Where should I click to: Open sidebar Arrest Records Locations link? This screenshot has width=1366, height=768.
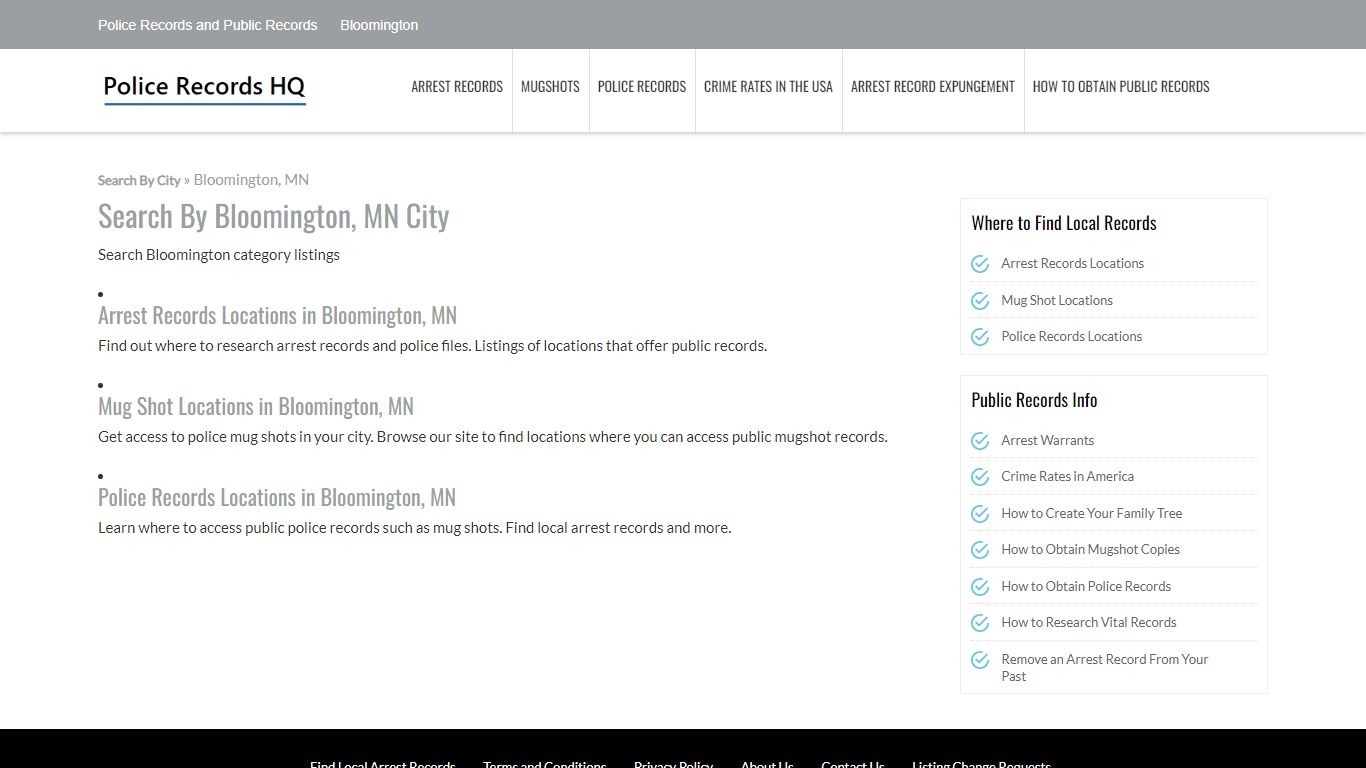coord(1072,264)
